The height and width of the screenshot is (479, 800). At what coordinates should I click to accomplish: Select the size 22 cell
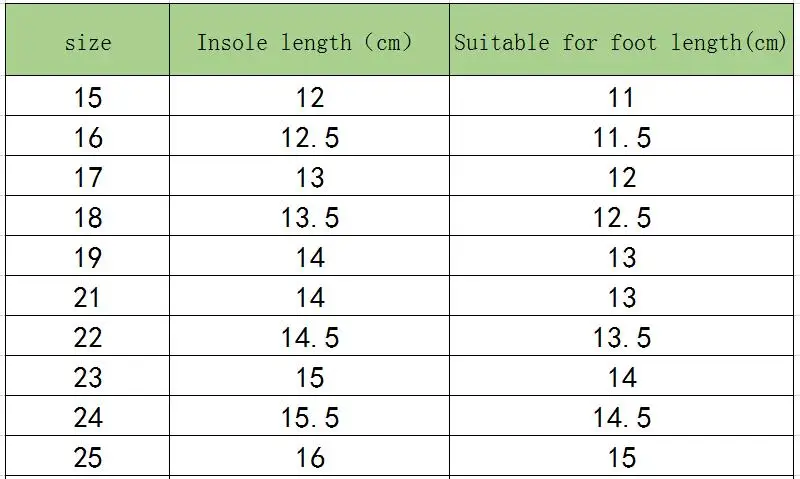pyautogui.click(x=88, y=338)
